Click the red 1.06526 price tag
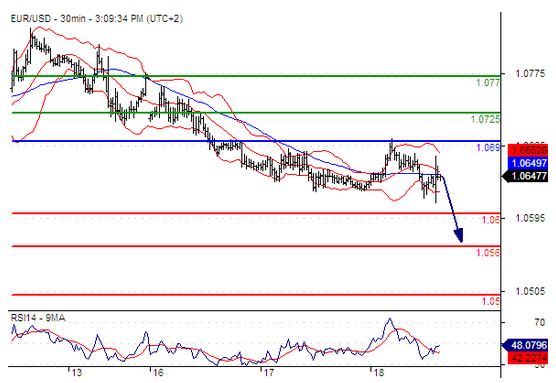 click(528, 150)
